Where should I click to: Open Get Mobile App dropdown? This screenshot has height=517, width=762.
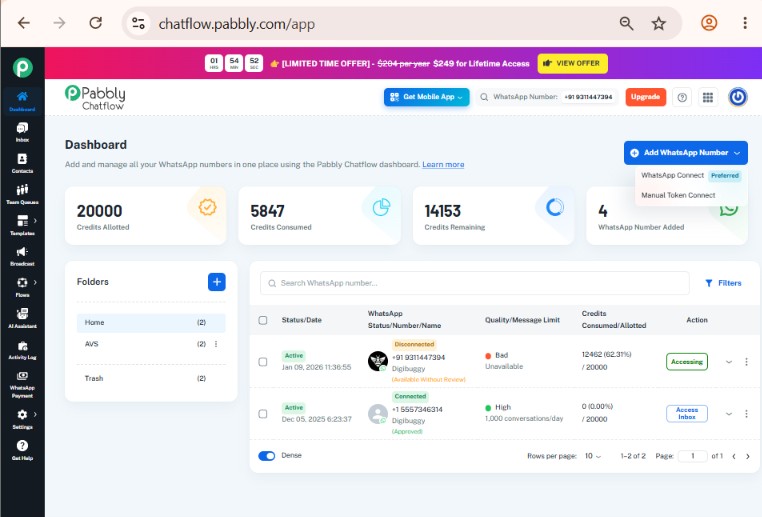click(427, 97)
